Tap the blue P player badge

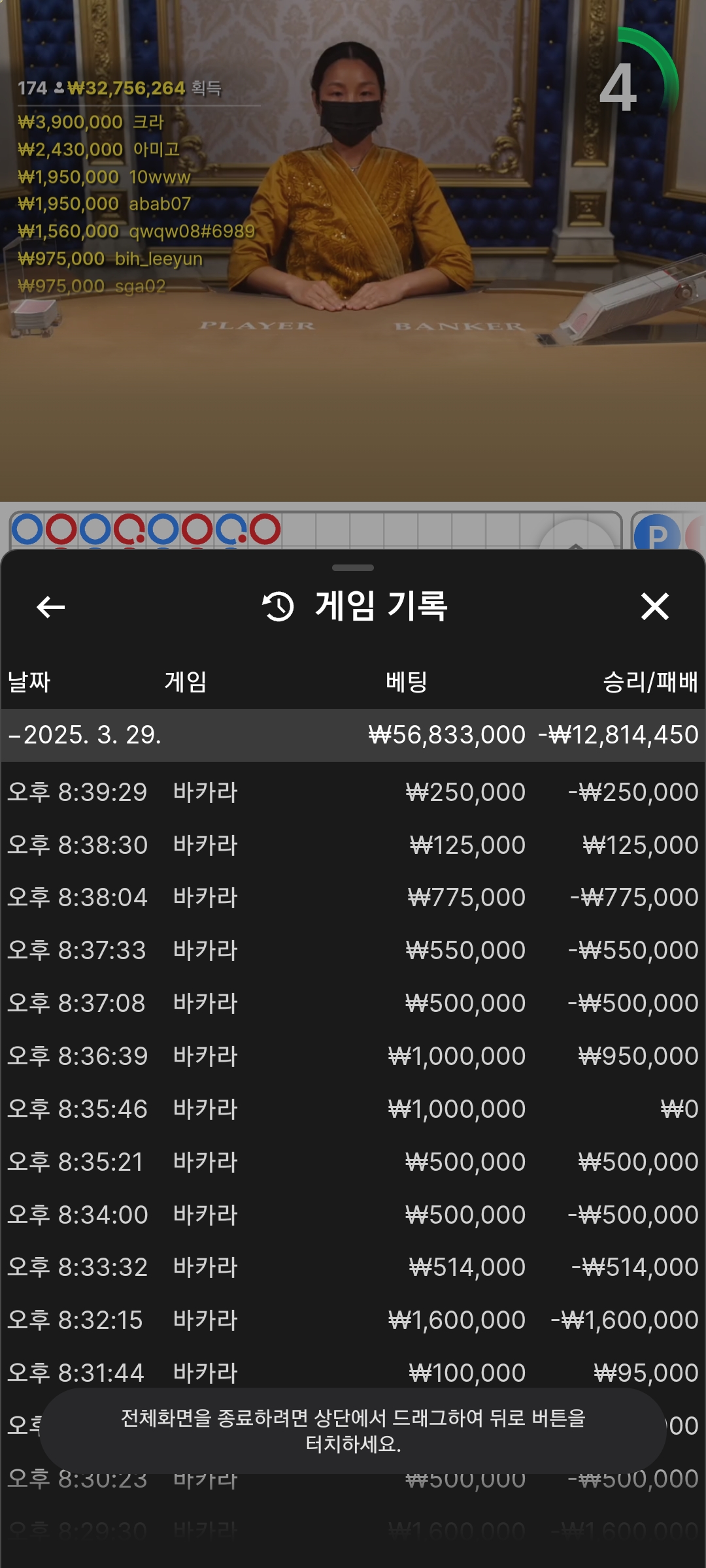click(x=657, y=534)
